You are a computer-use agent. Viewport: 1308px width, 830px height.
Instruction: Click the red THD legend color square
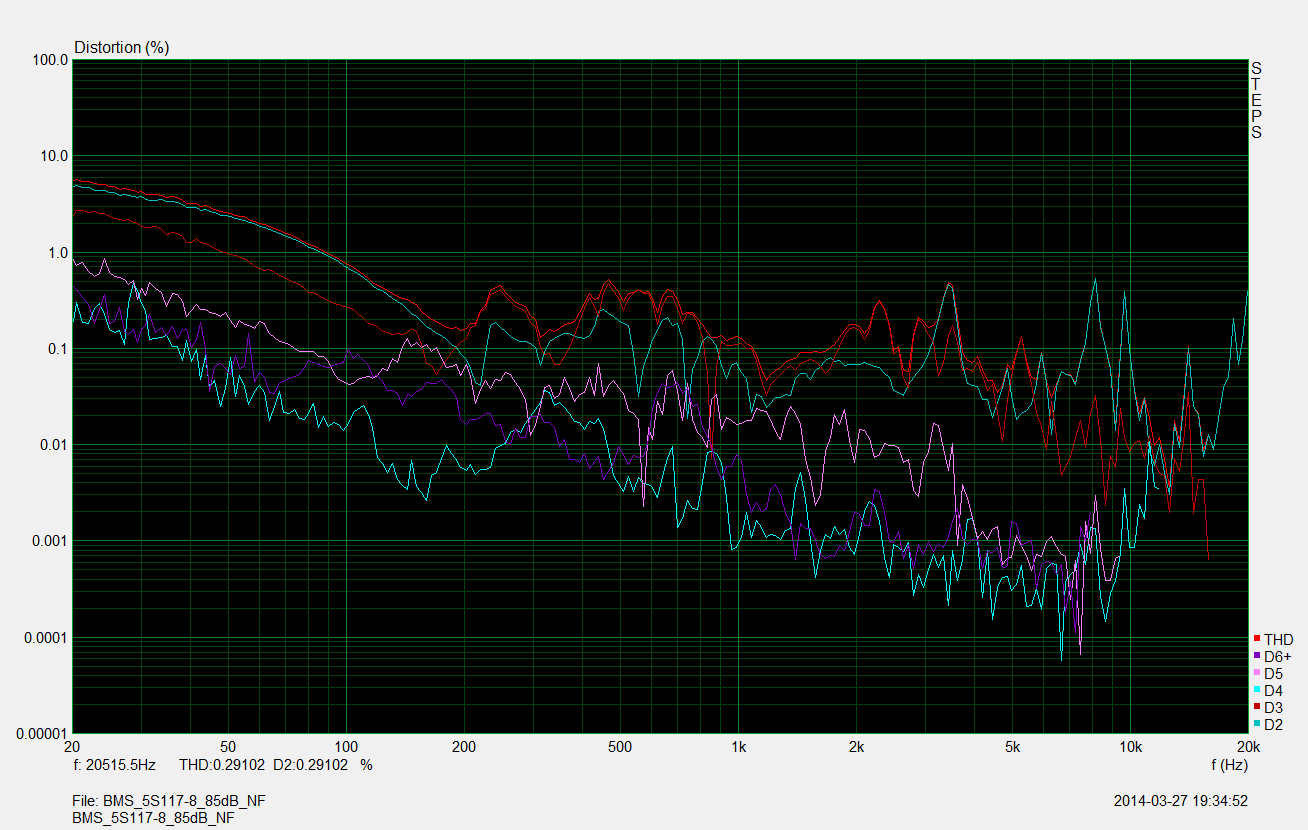[x=1257, y=639]
